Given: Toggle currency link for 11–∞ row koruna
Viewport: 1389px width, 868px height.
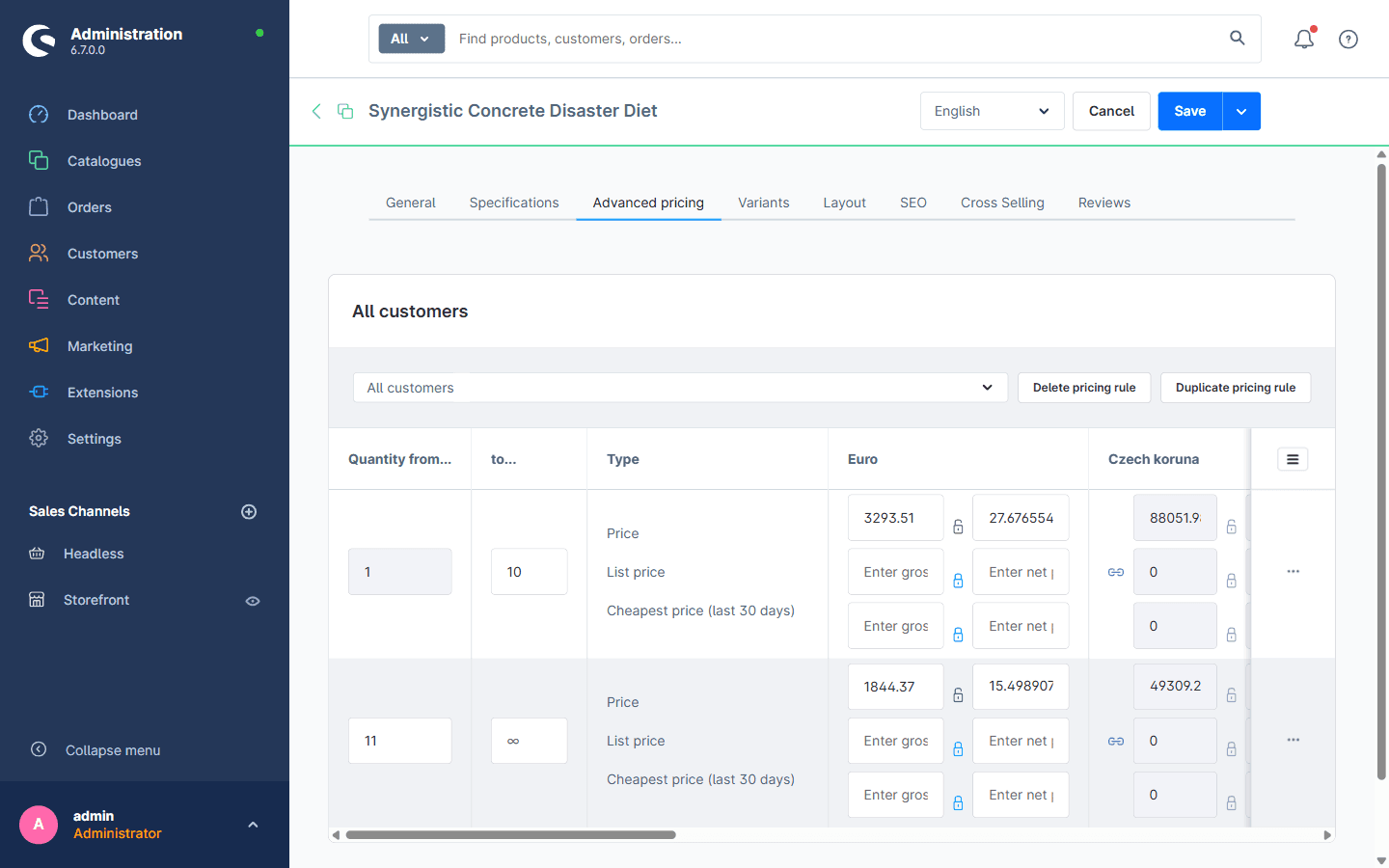Looking at the screenshot, I should click(1116, 741).
